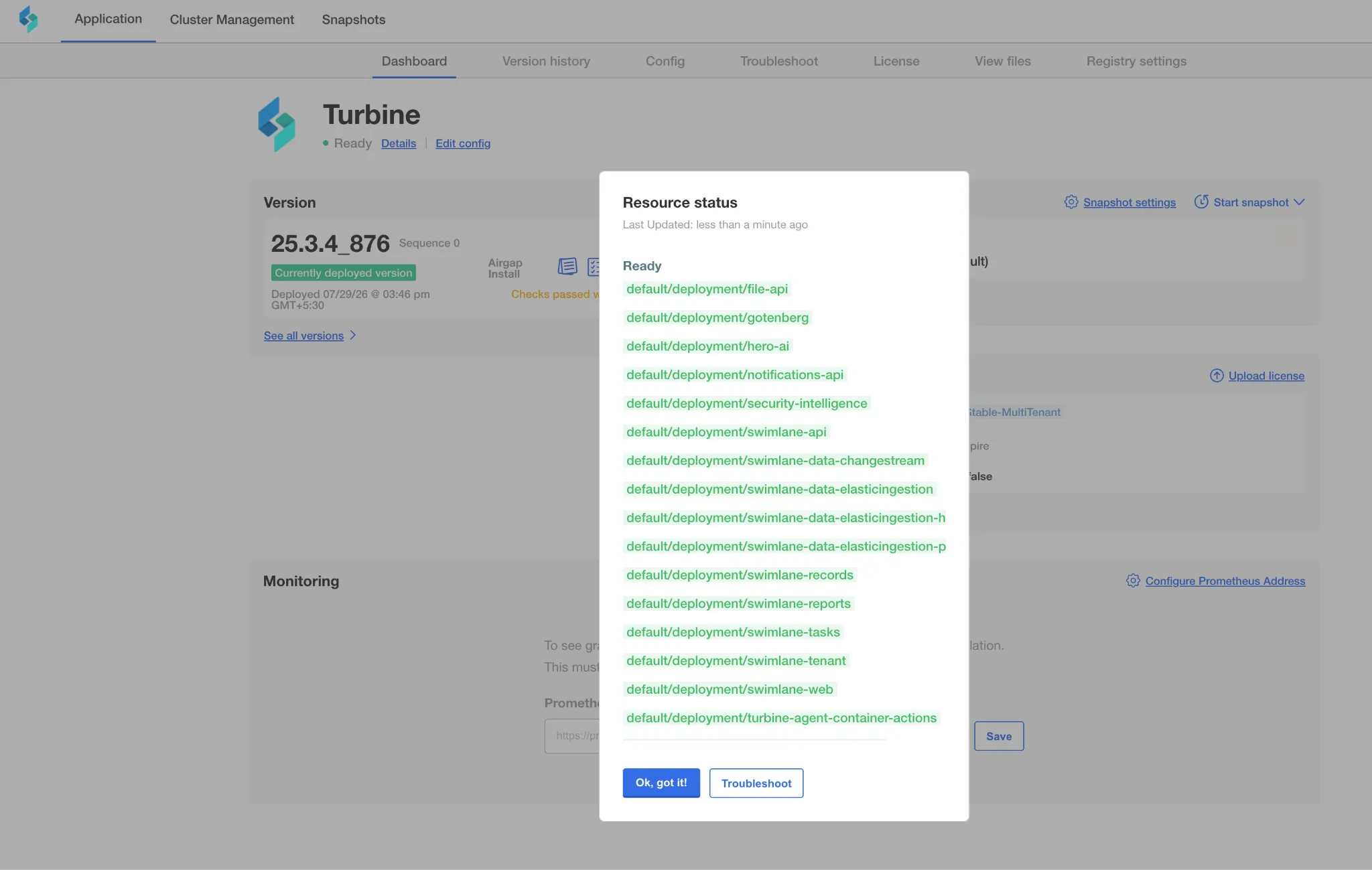Select the Dashboard sub-tab

(x=414, y=61)
